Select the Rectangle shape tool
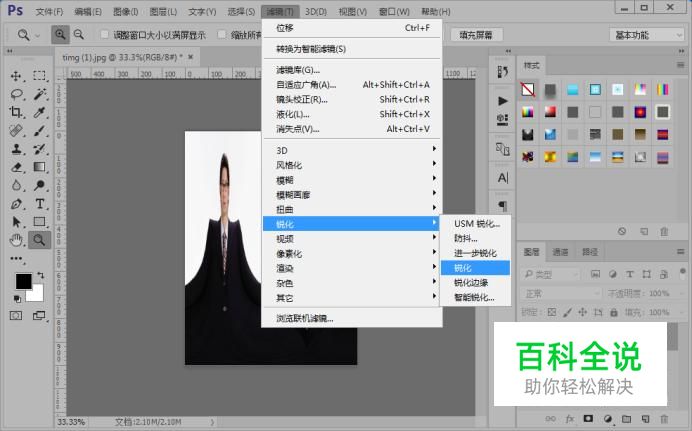 point(40,222)
